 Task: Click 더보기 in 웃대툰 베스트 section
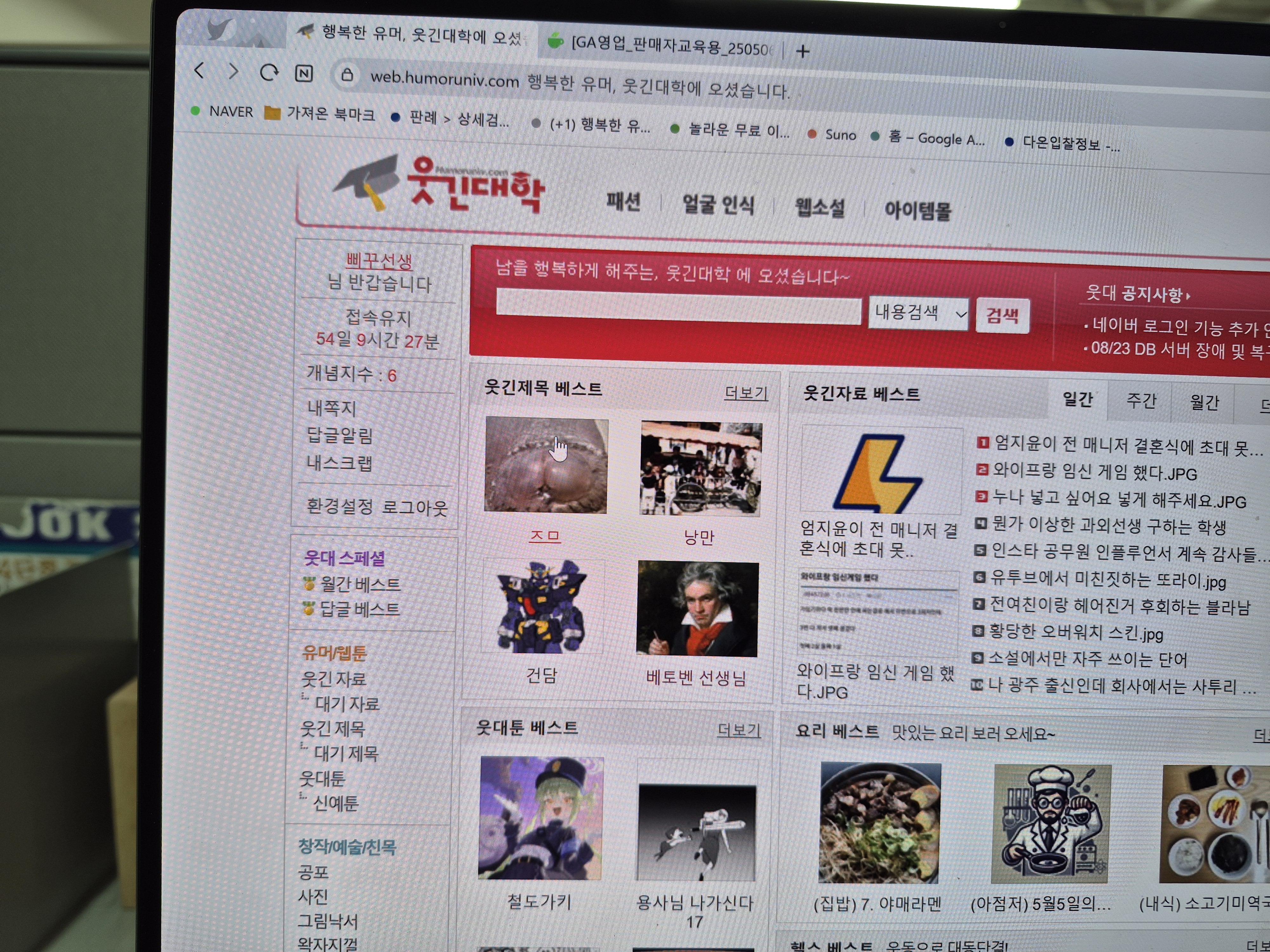[x=739, y=729]
